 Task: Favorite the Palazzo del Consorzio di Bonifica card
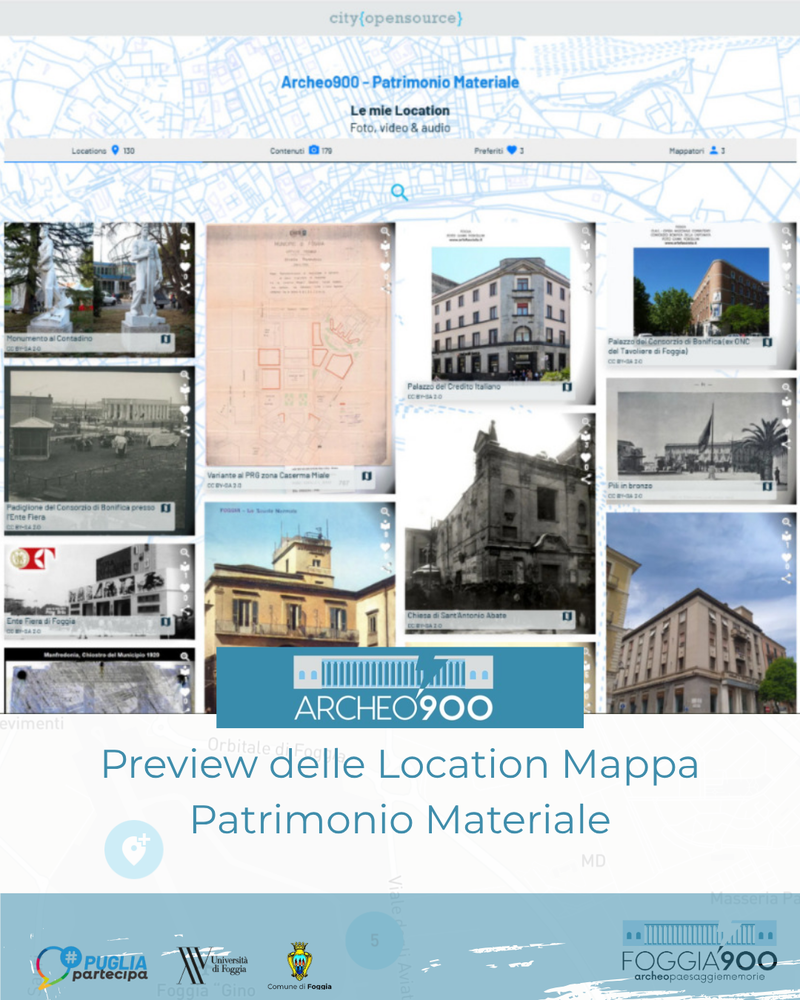[787, 267]
